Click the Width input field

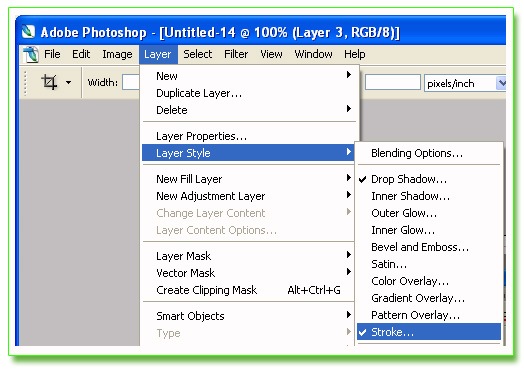(131, 82)
